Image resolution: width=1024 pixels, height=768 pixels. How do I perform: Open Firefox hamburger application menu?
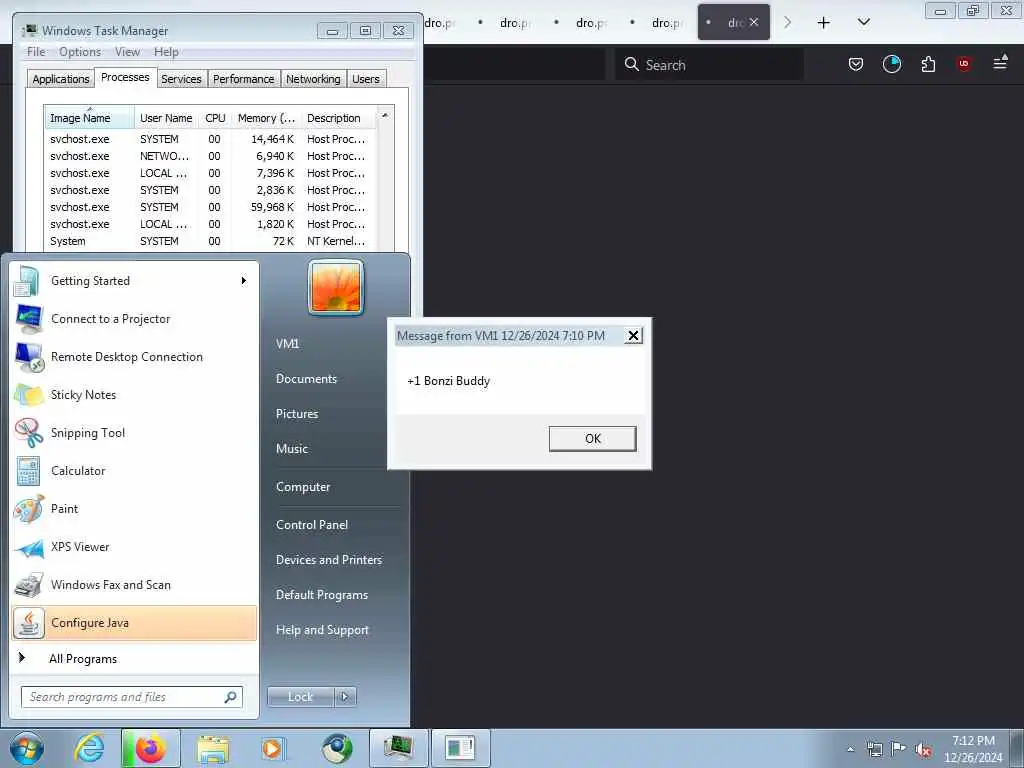1000,63
